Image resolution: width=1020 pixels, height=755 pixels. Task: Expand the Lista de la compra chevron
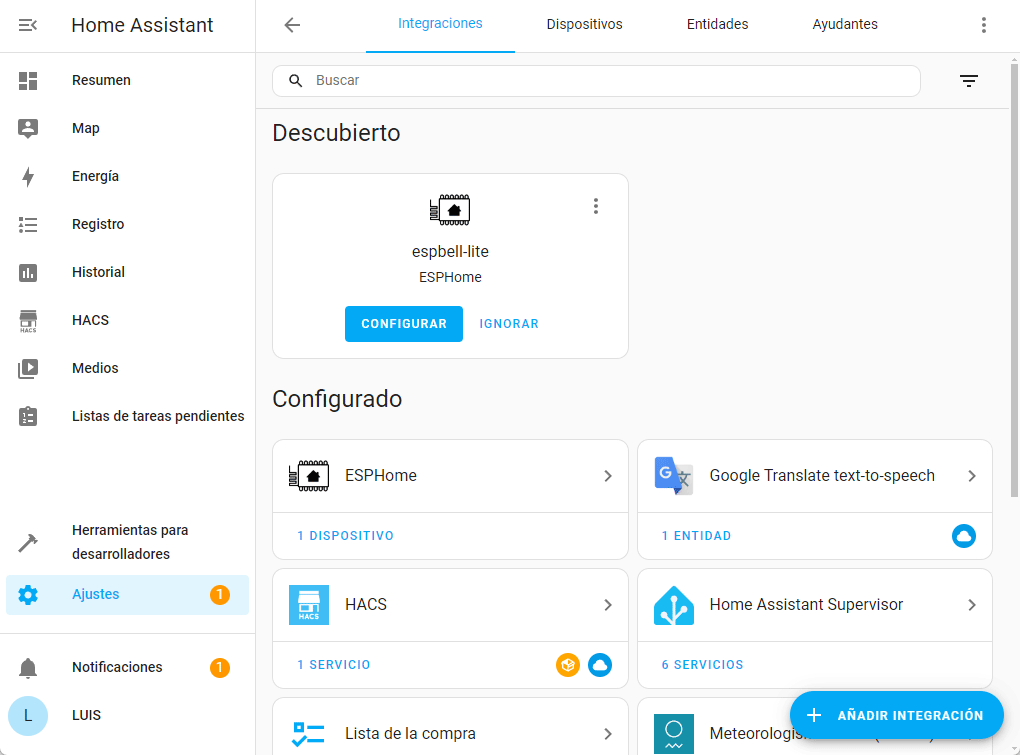pyautogui.click(x=608, y=734)
